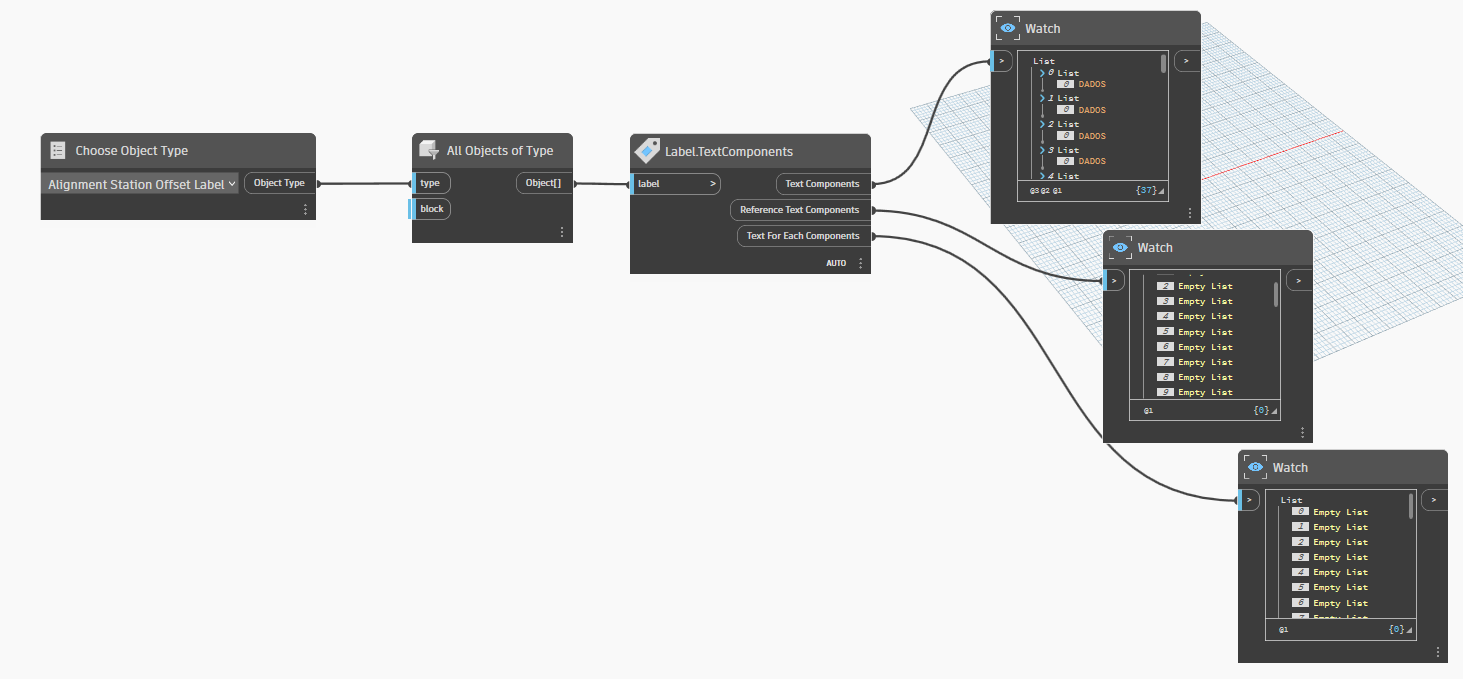Click input port of Watch fed by Reference Text Components

1112,280
